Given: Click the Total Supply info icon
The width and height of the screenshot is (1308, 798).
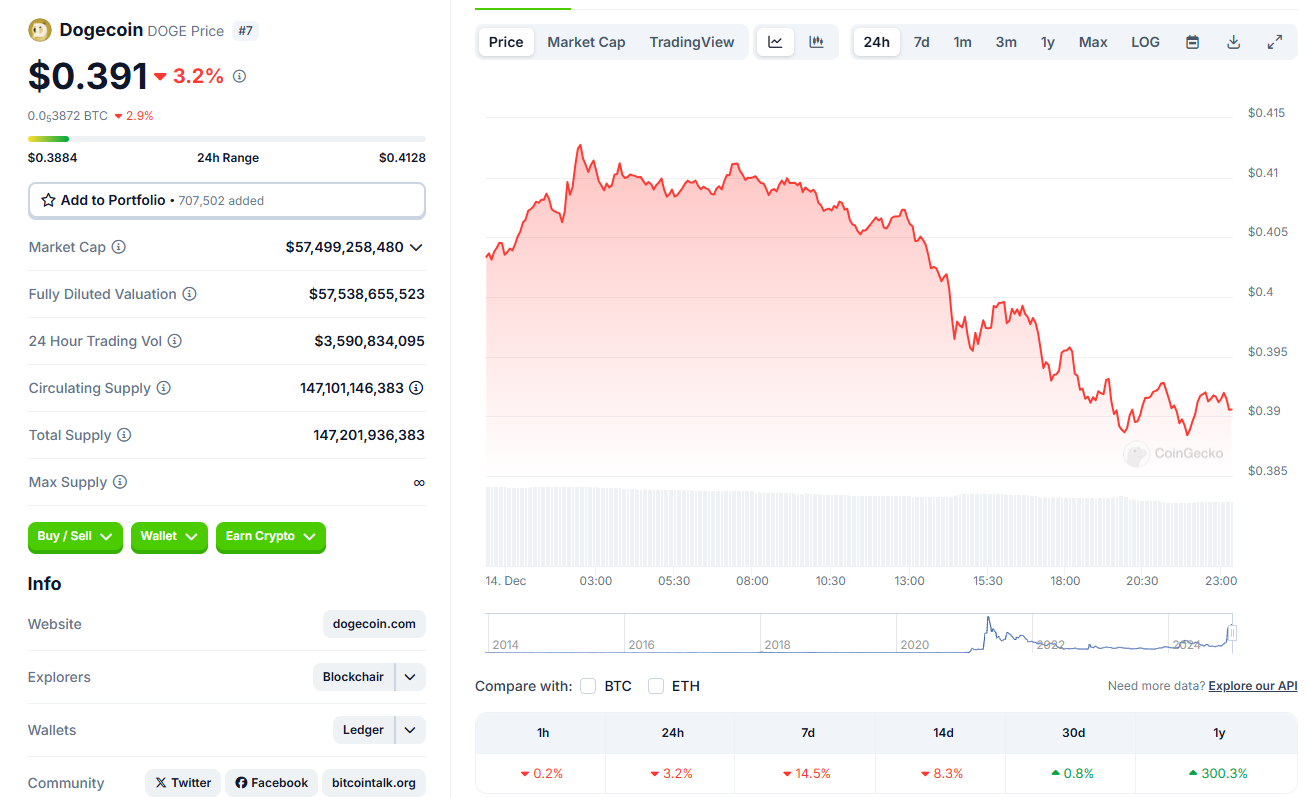Looking at the screenshot, I should point(124,435).
